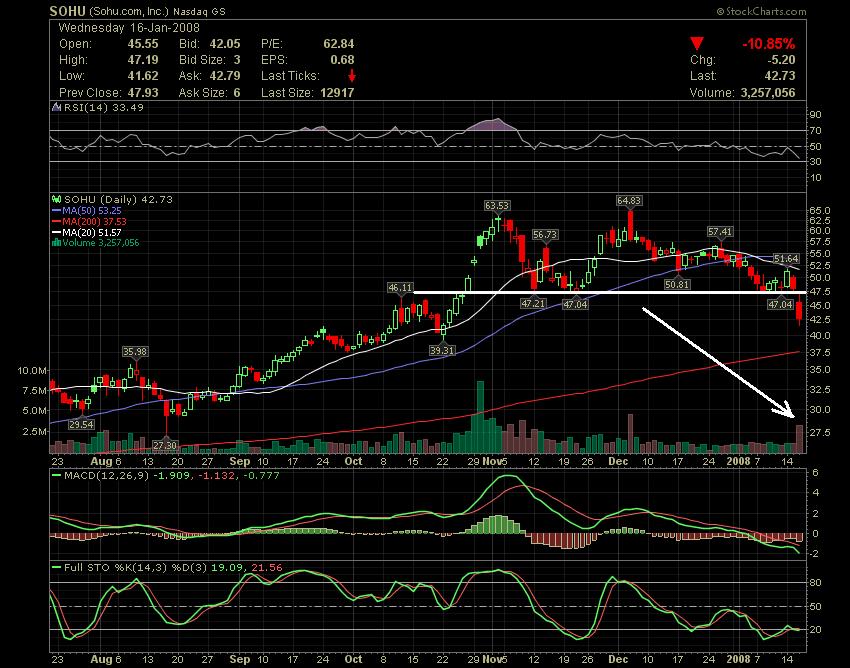Viewport: 850px width, 668px height.
Task: Click the Bid Size value 3
Action: tap(237, 60)
